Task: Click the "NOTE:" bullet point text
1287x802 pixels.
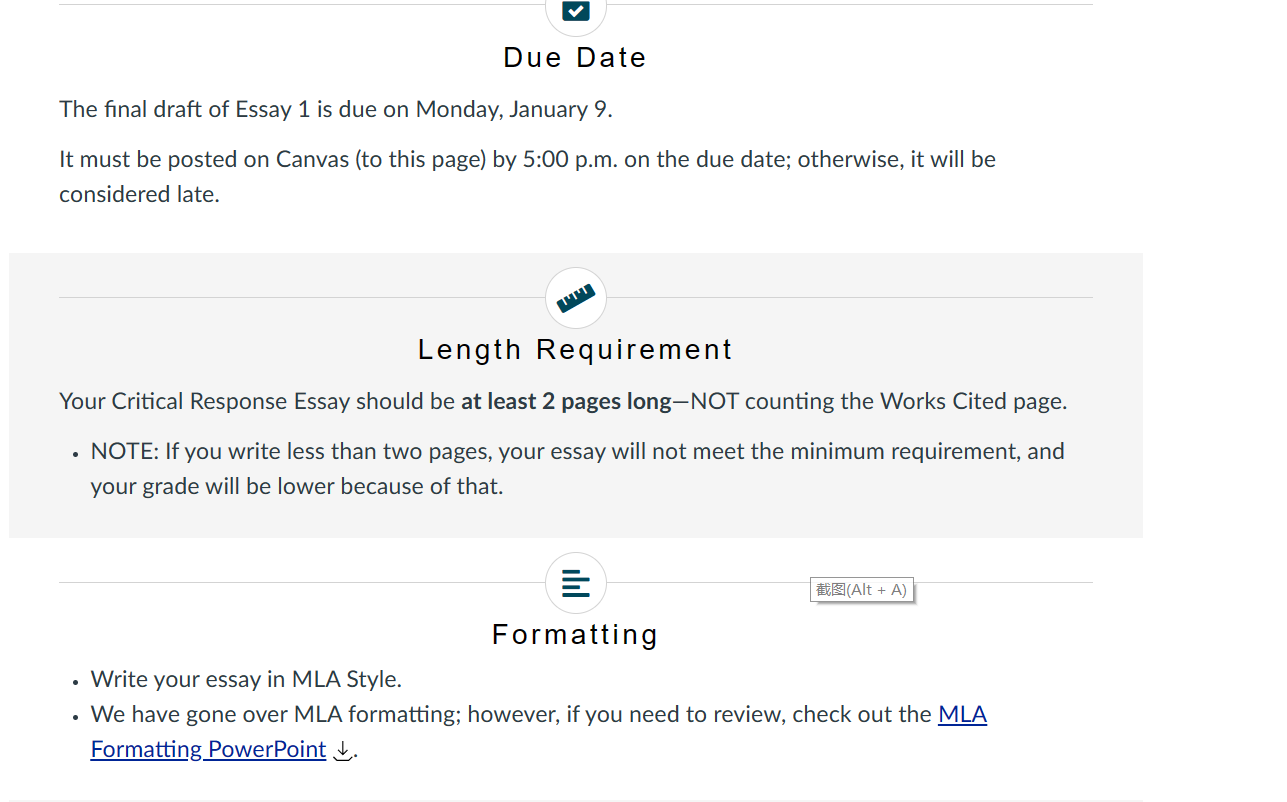Action: tap(125, 451)
